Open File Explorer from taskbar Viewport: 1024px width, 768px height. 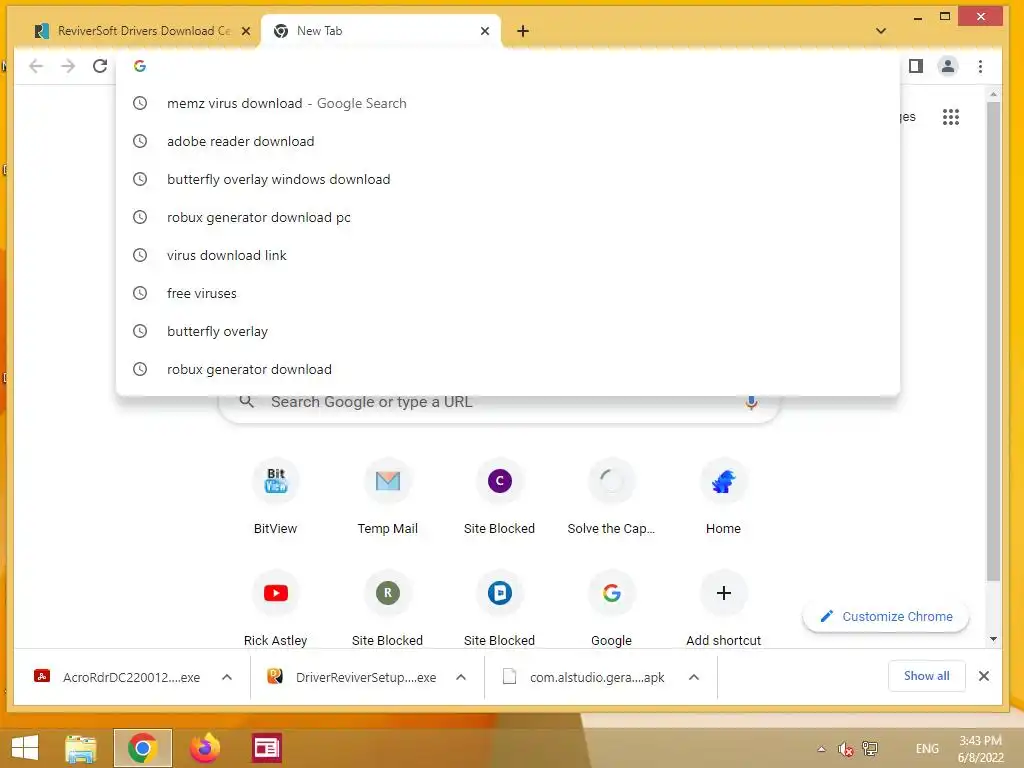pos(81,748)
